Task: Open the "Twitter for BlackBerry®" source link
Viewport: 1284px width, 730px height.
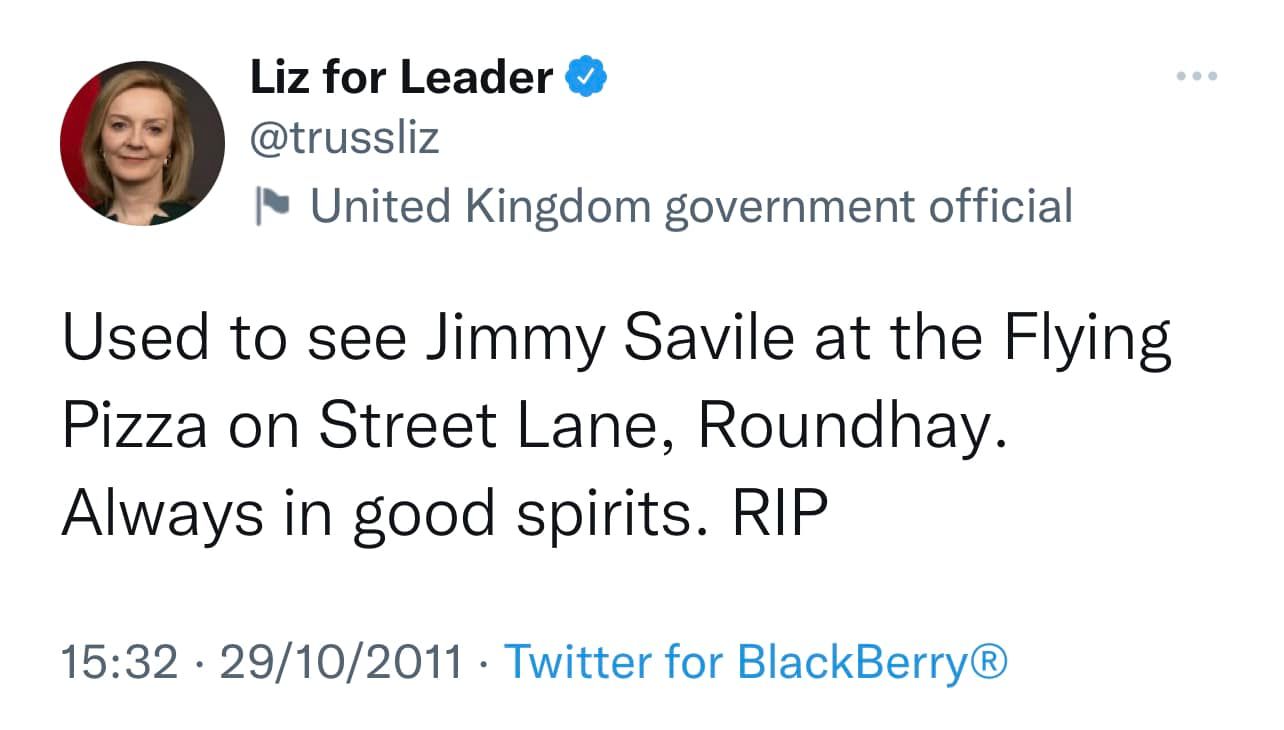Action: pyautogui.click(x=755, y=661)
